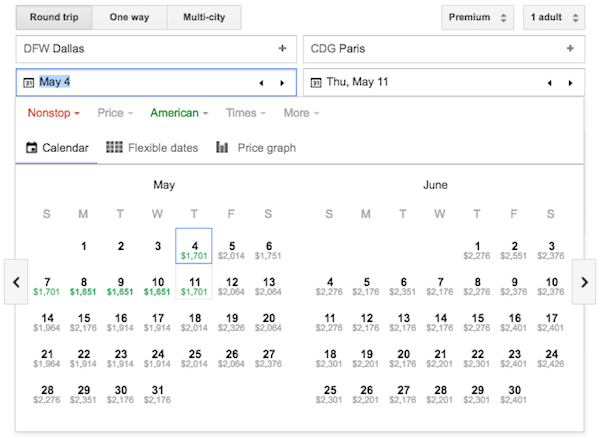
Task: Select June 24 priced $2,426
Action: click(x=551, y=358)
